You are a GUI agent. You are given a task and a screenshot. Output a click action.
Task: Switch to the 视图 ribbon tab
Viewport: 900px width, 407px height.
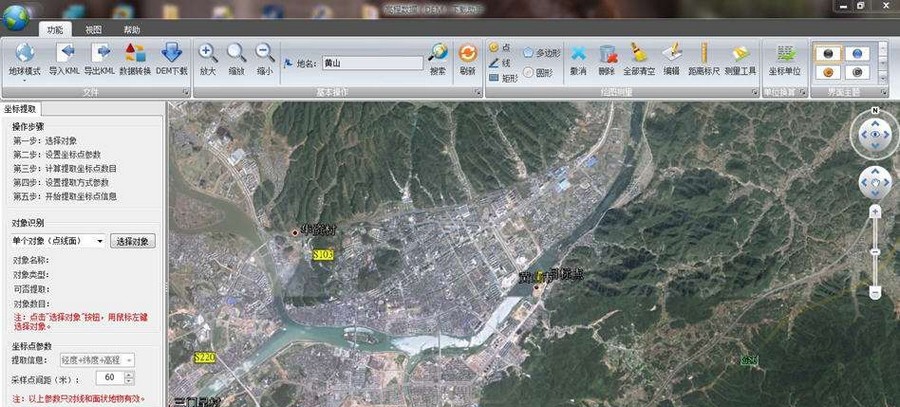coord(93,31)
